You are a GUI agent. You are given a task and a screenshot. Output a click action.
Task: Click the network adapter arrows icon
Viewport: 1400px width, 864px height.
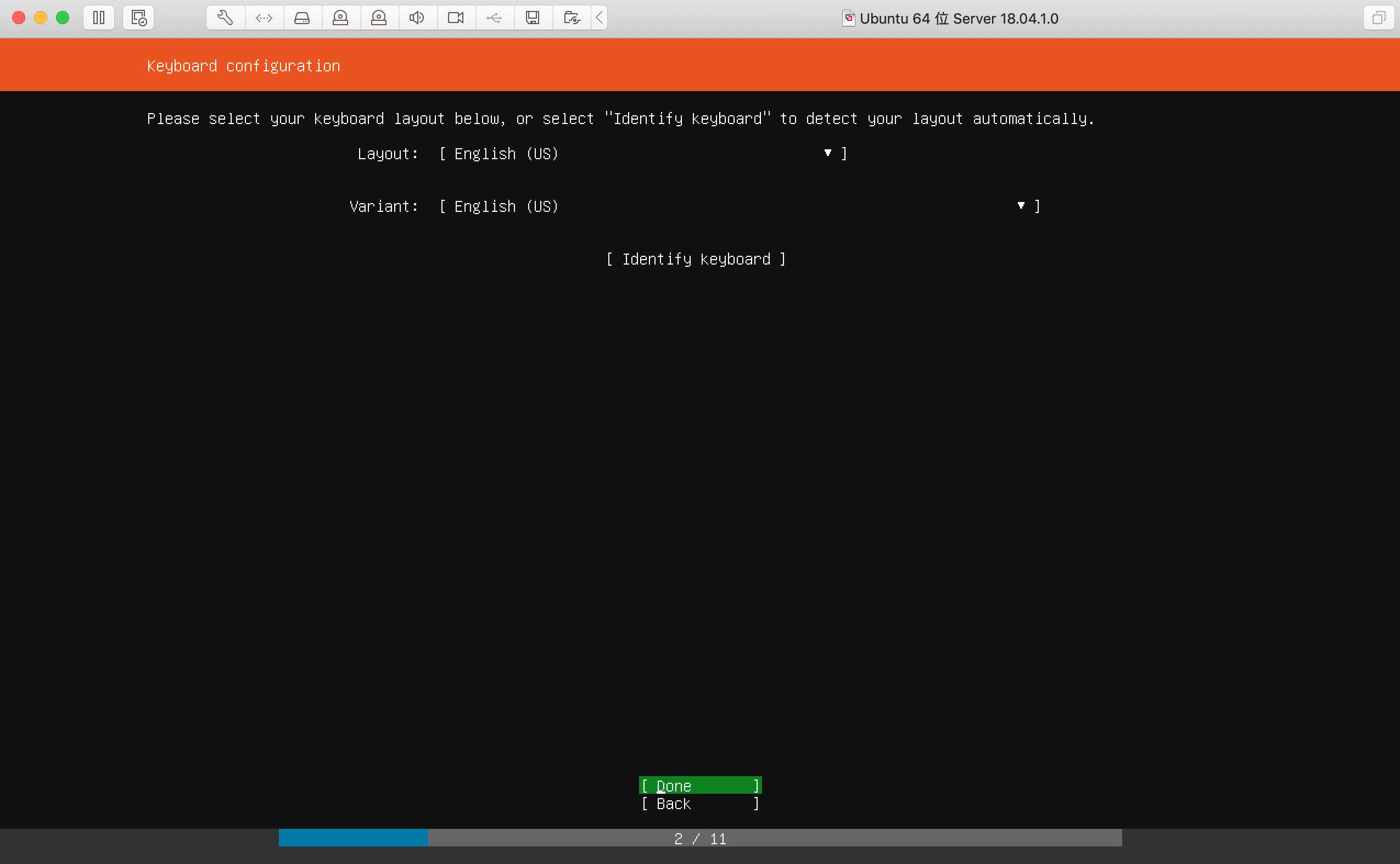tap(264, 18)
